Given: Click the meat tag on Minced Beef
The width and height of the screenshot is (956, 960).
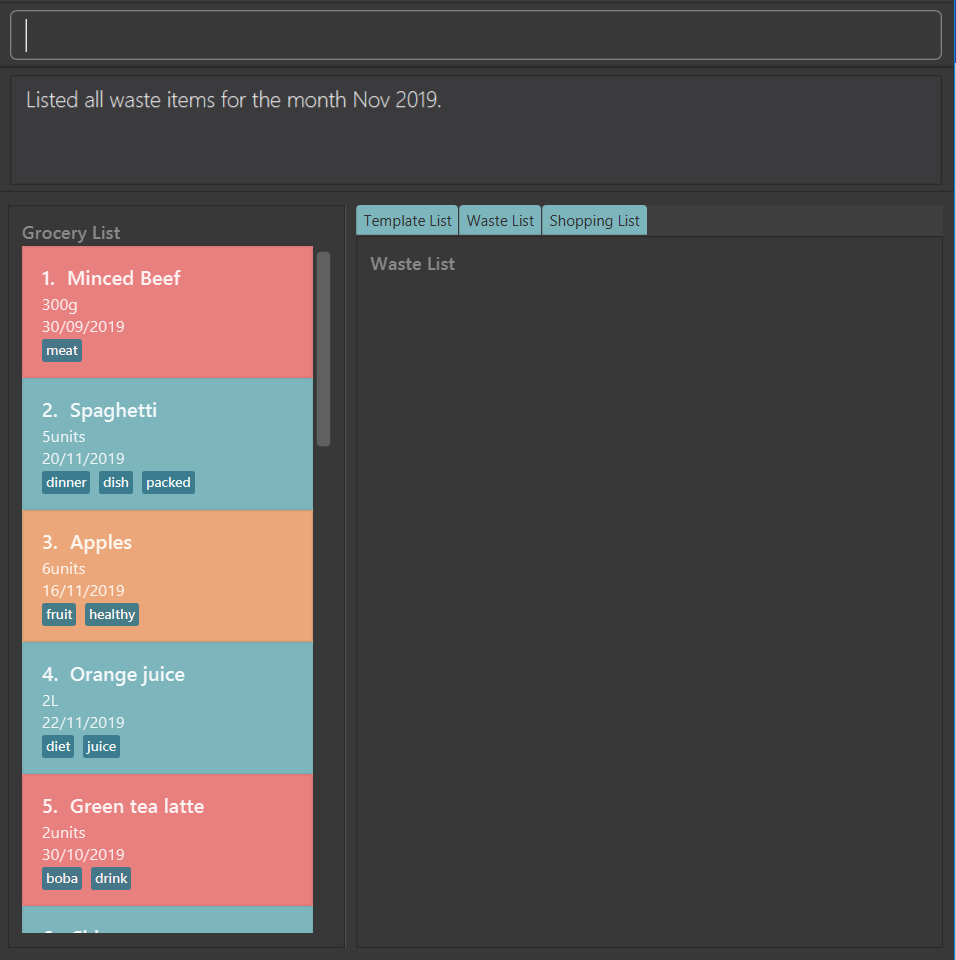Looking at the screenshot, I should [x=62, y=351].
